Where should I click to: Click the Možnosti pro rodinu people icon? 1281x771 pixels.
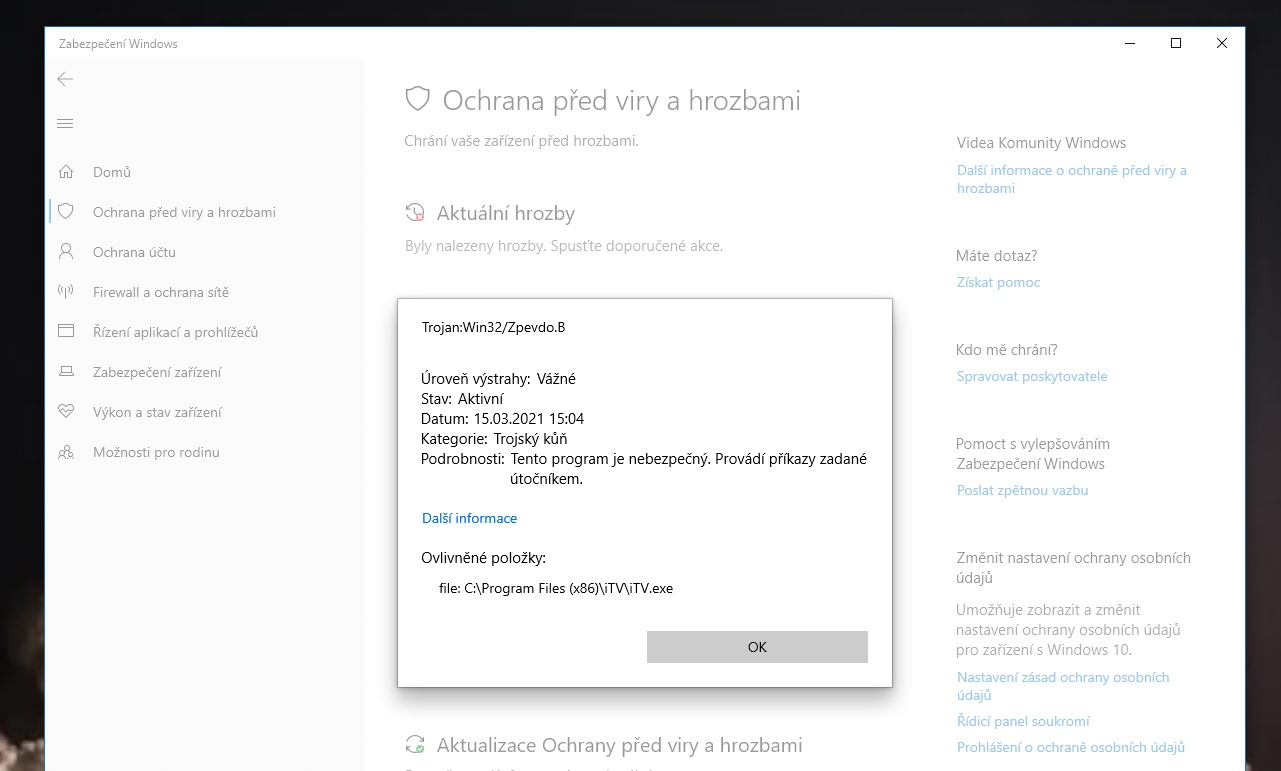(x=66, y=452)
